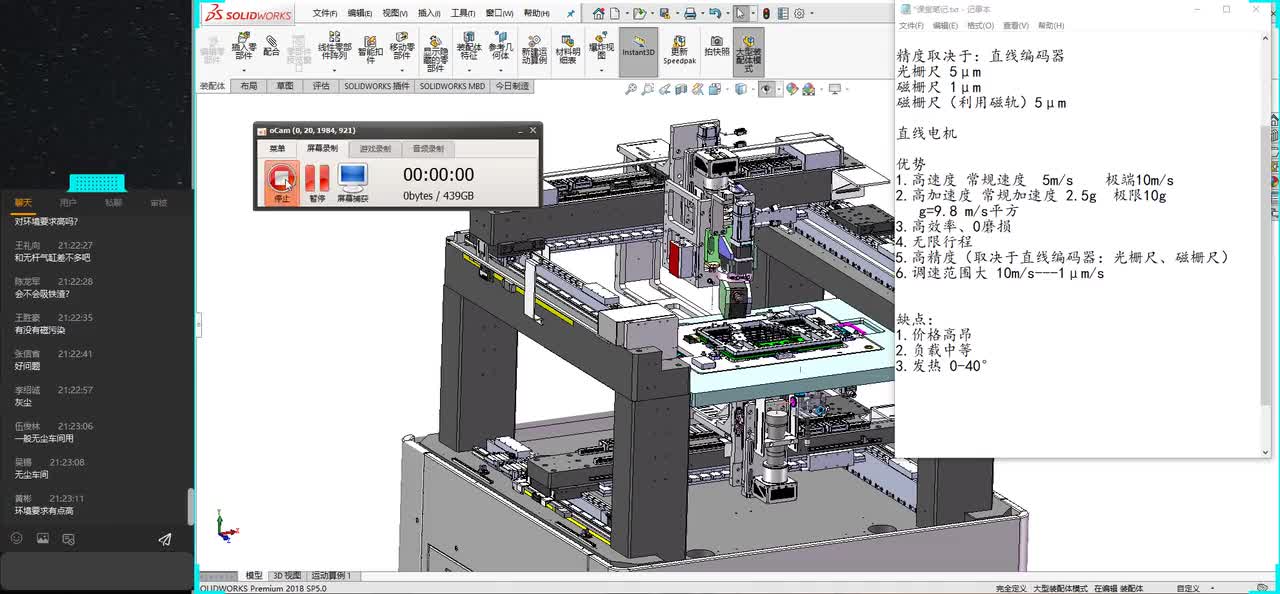Click the Edit Appearance color ball icon
Screen dimensions: 1280x594
[792, 89]
